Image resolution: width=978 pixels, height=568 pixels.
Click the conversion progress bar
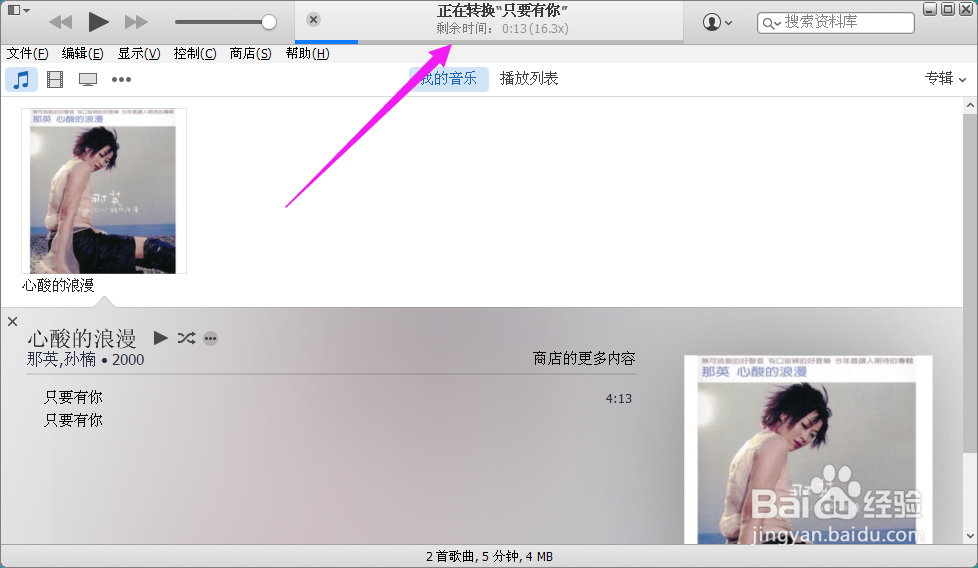[x=489, y=42]
